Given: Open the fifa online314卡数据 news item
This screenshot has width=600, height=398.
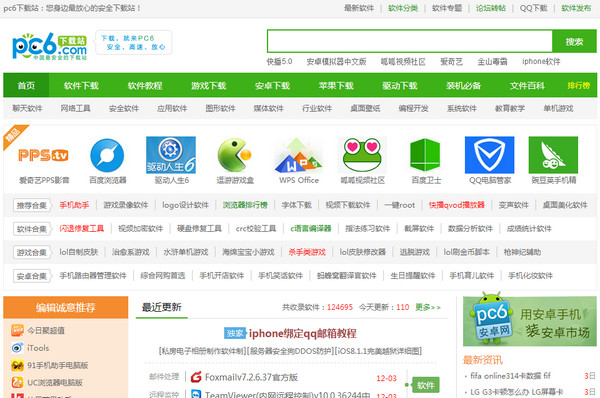Looking at the screenshot, I should pyautogui.click(x=510, y=376).
